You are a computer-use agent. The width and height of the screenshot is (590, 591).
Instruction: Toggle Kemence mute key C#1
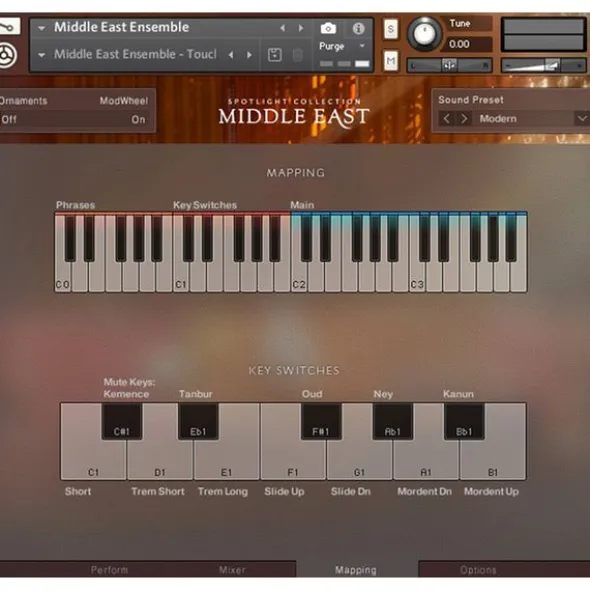(122, 421)
